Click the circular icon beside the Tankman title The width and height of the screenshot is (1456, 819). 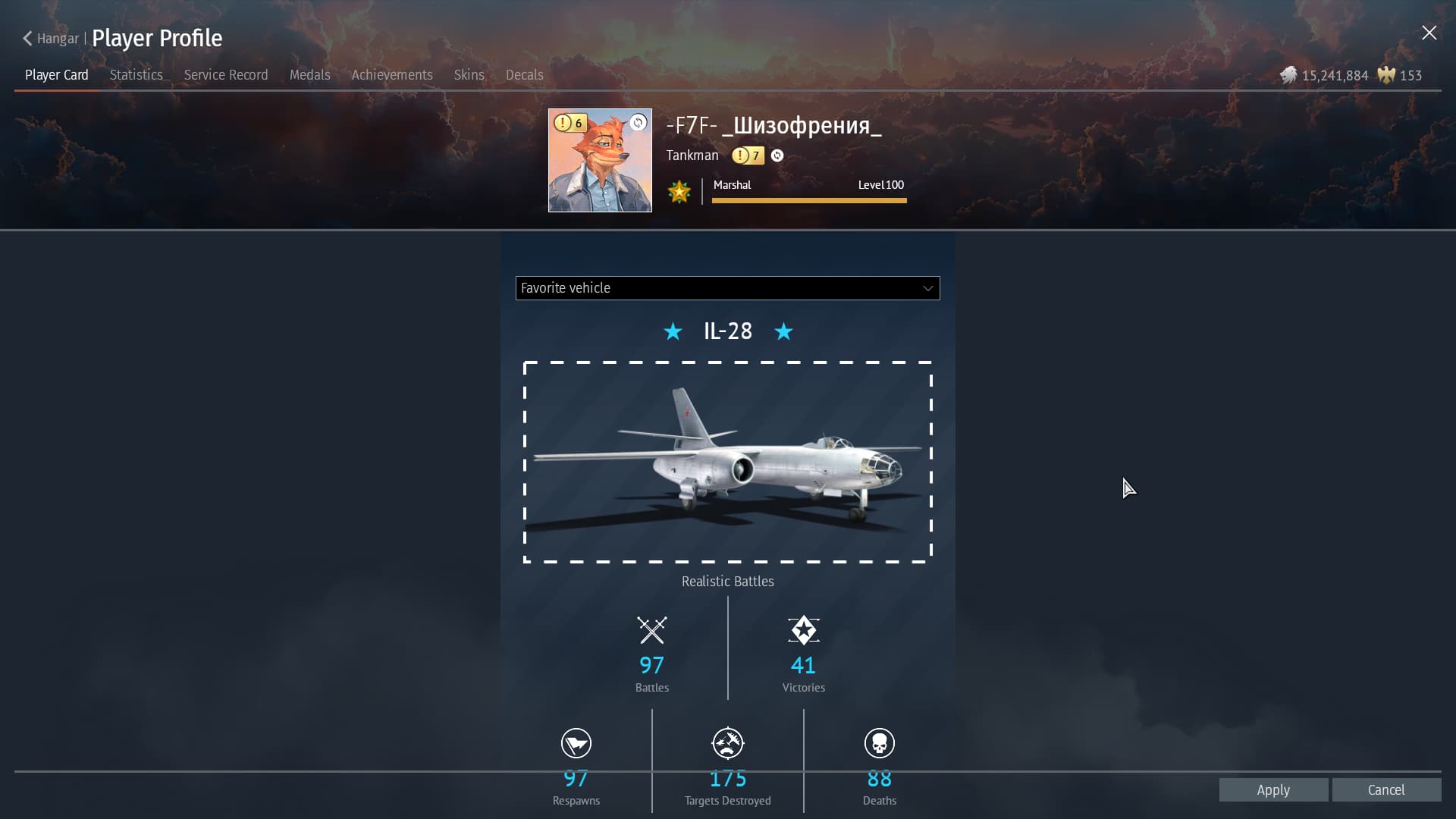click(x=777, y=155)
